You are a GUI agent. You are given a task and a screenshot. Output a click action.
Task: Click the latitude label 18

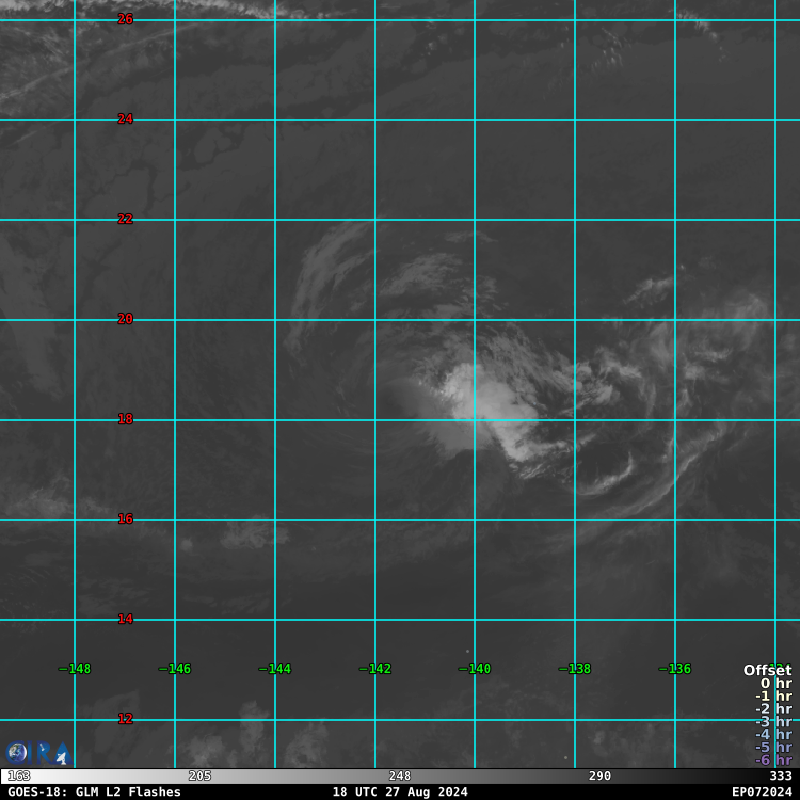click(x=125, y=419)
